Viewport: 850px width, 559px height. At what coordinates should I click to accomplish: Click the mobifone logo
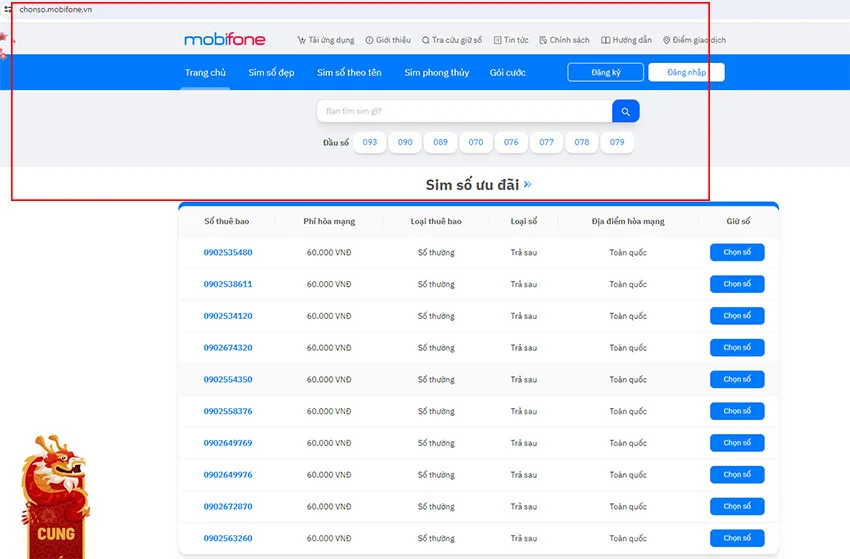click(x=224, y=39)
